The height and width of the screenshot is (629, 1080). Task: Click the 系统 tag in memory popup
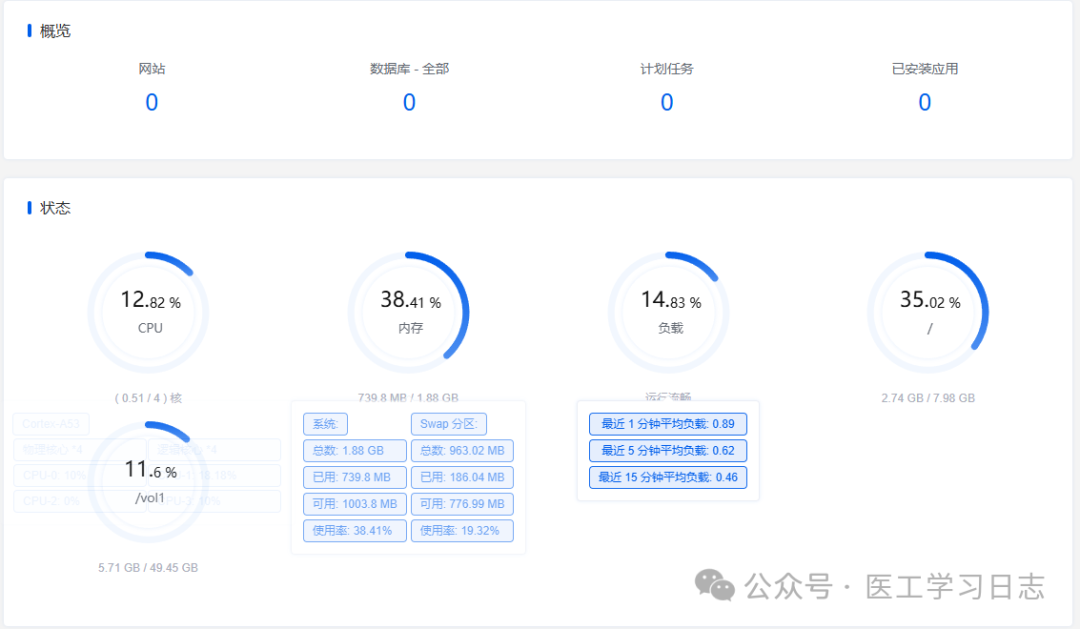pos(325,424)
